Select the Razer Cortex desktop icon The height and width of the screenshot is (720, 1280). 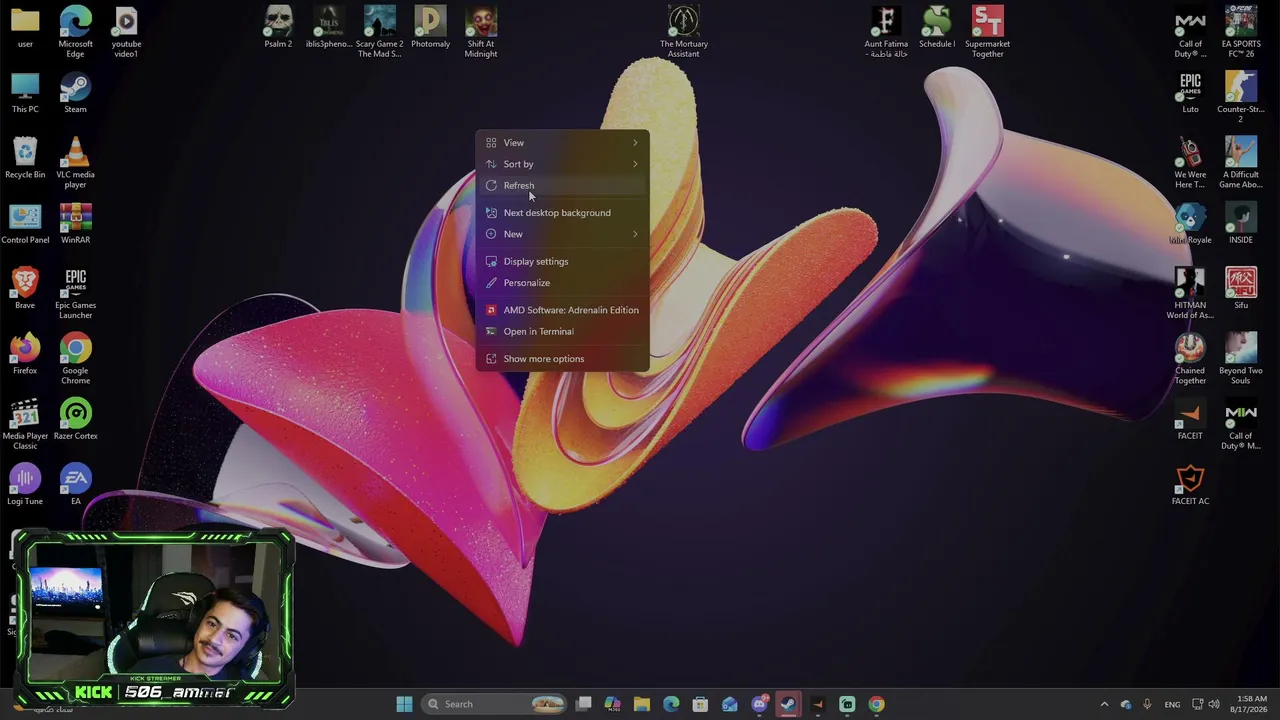click(x=75, y=420)
